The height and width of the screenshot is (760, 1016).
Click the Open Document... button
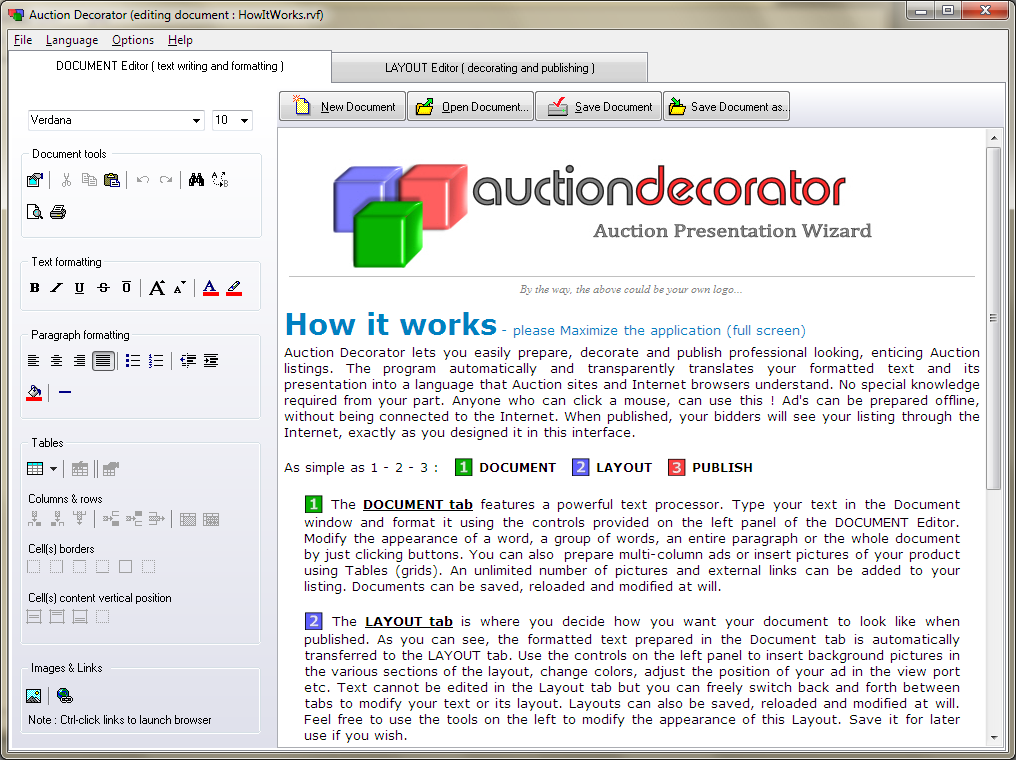[x=471, y=107]
